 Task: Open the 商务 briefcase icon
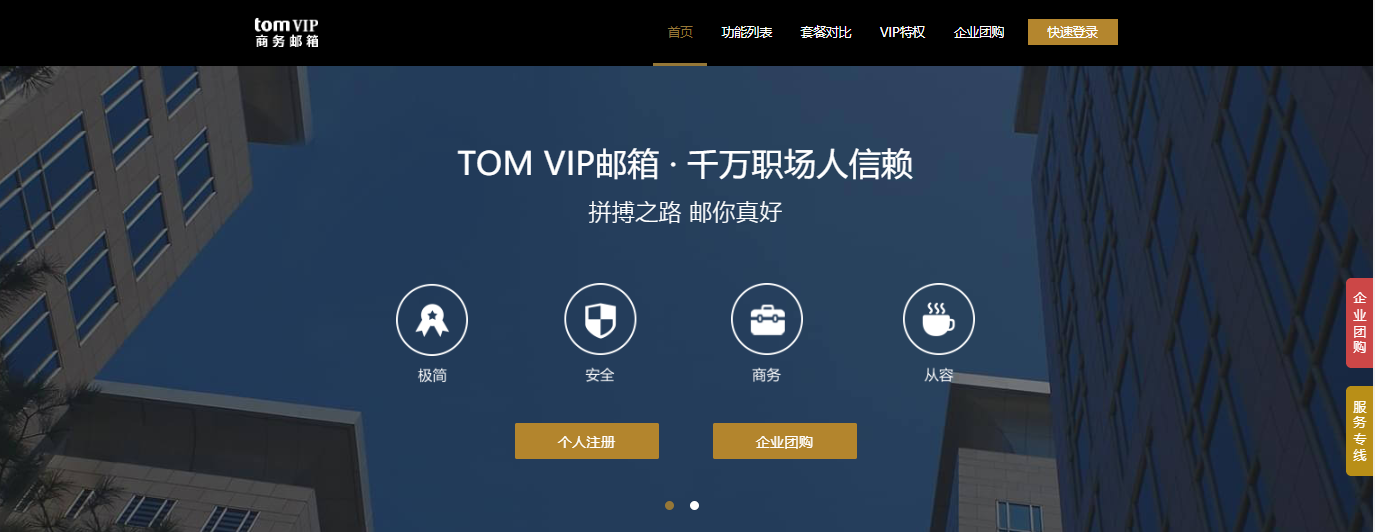coord(767,320)
